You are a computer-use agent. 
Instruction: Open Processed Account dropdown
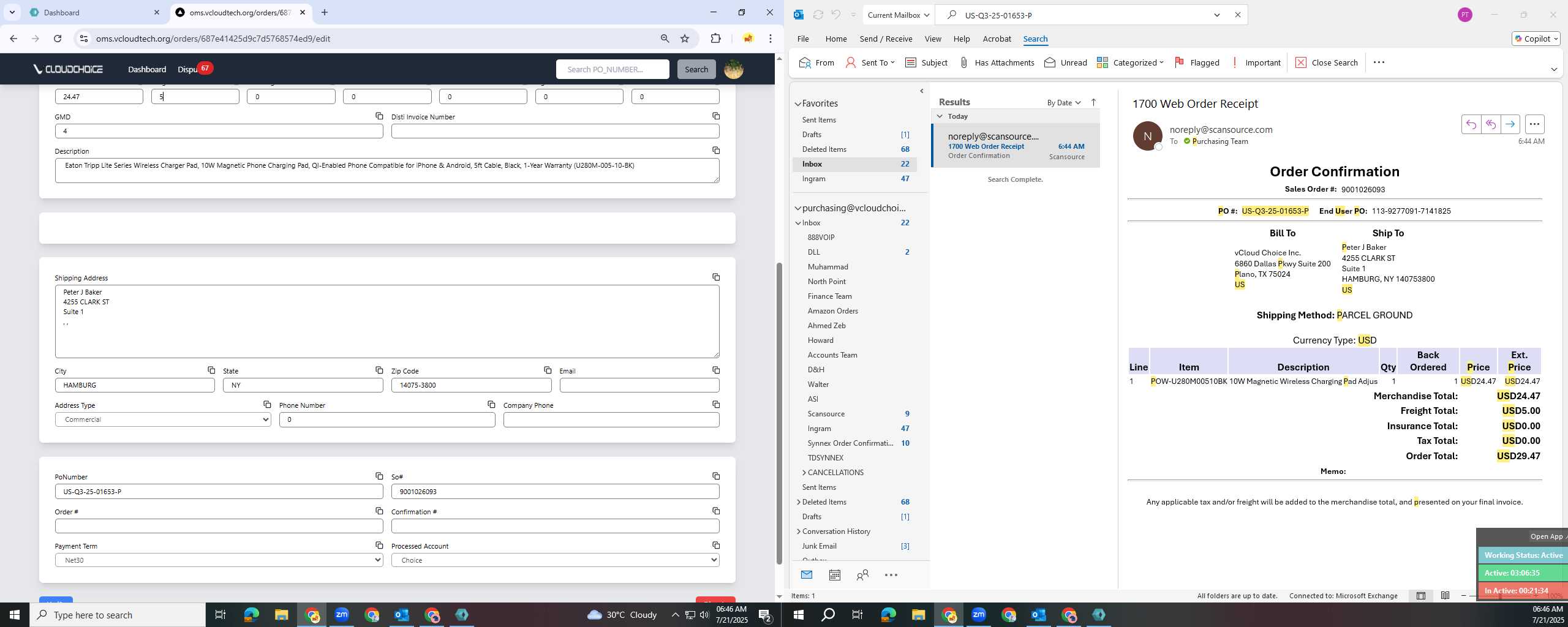point(555,560)
